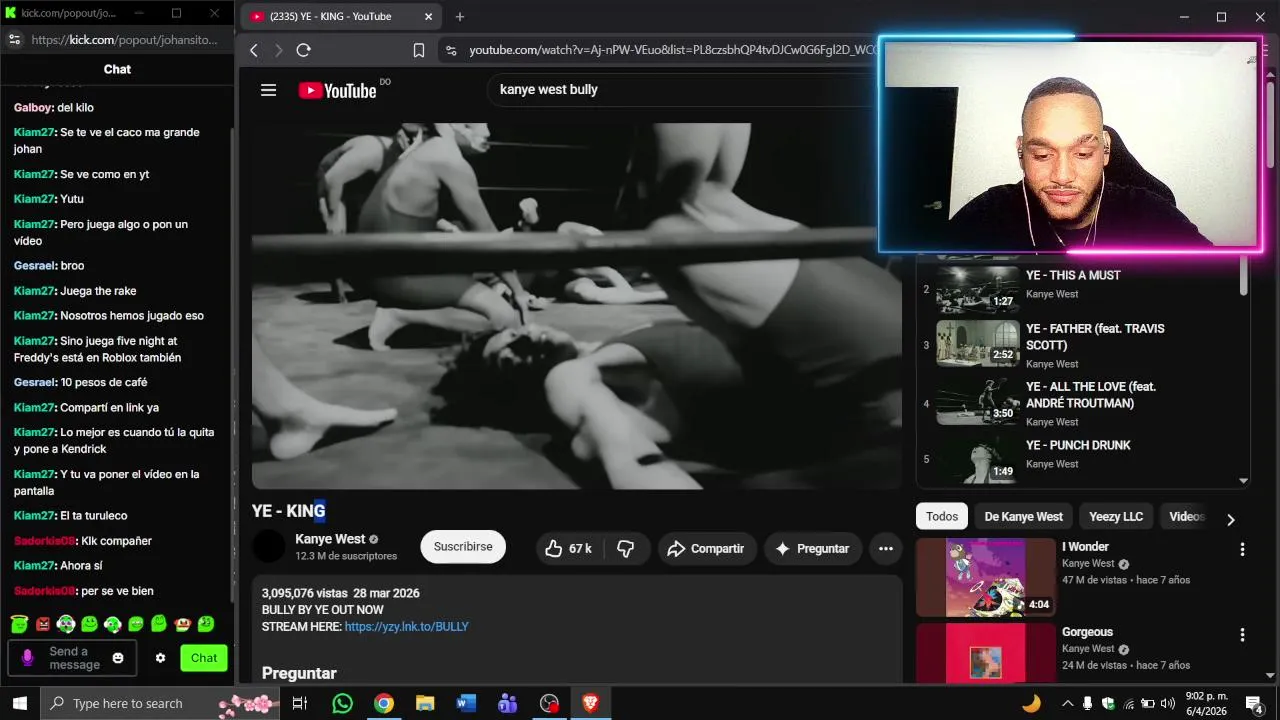Select the De Kanye West chip
The height and width of the screenshot is (720, 1280).
point(1023,516)
